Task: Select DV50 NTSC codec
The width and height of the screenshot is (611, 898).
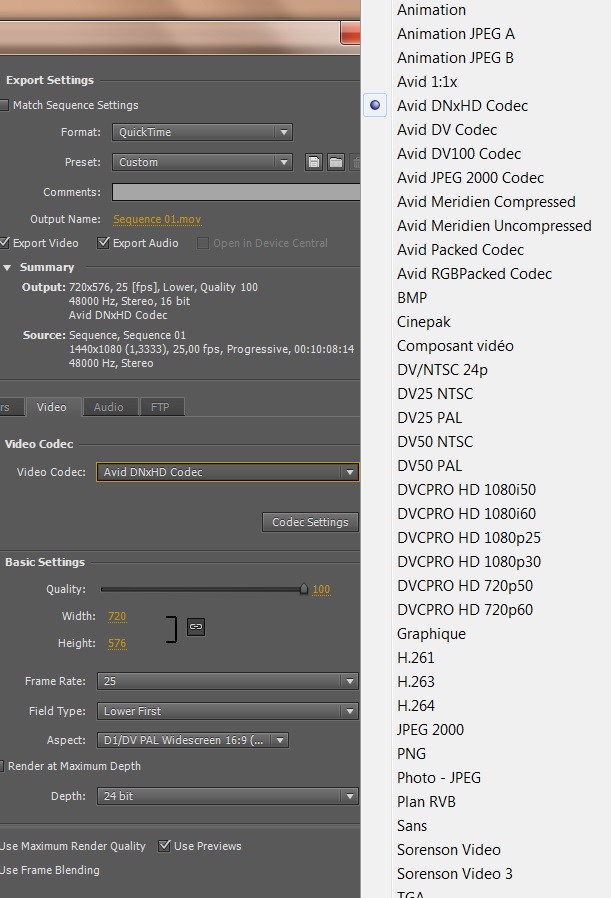Action: click(435, 442)
